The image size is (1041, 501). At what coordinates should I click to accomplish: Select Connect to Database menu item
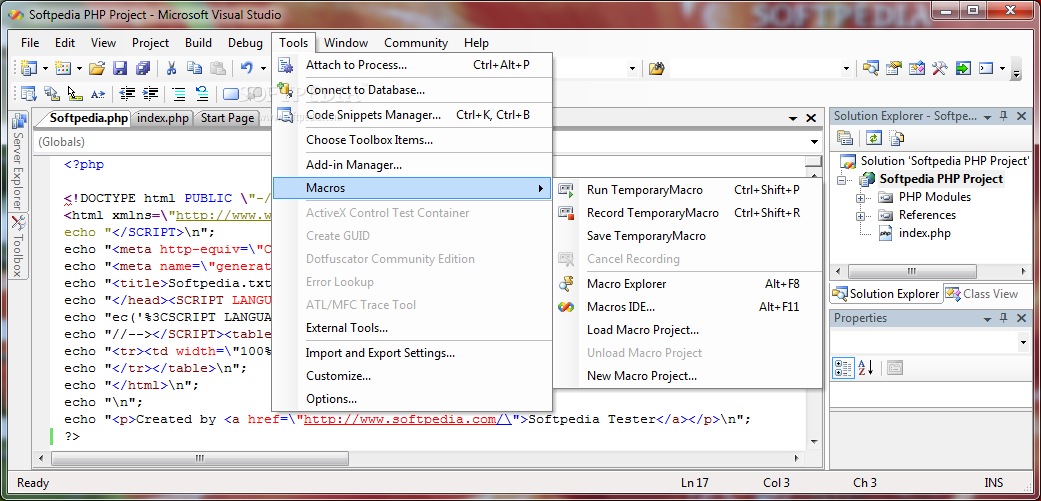click(x=412, y=90)
